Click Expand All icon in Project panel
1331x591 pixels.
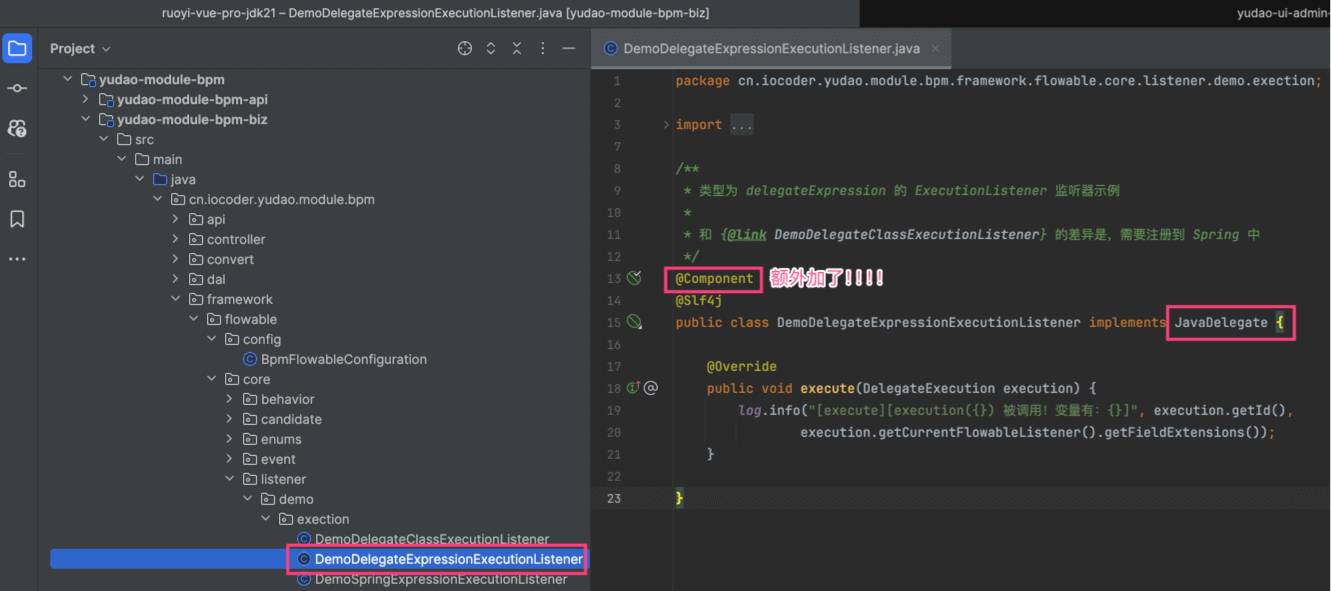[x=491, y=48]
